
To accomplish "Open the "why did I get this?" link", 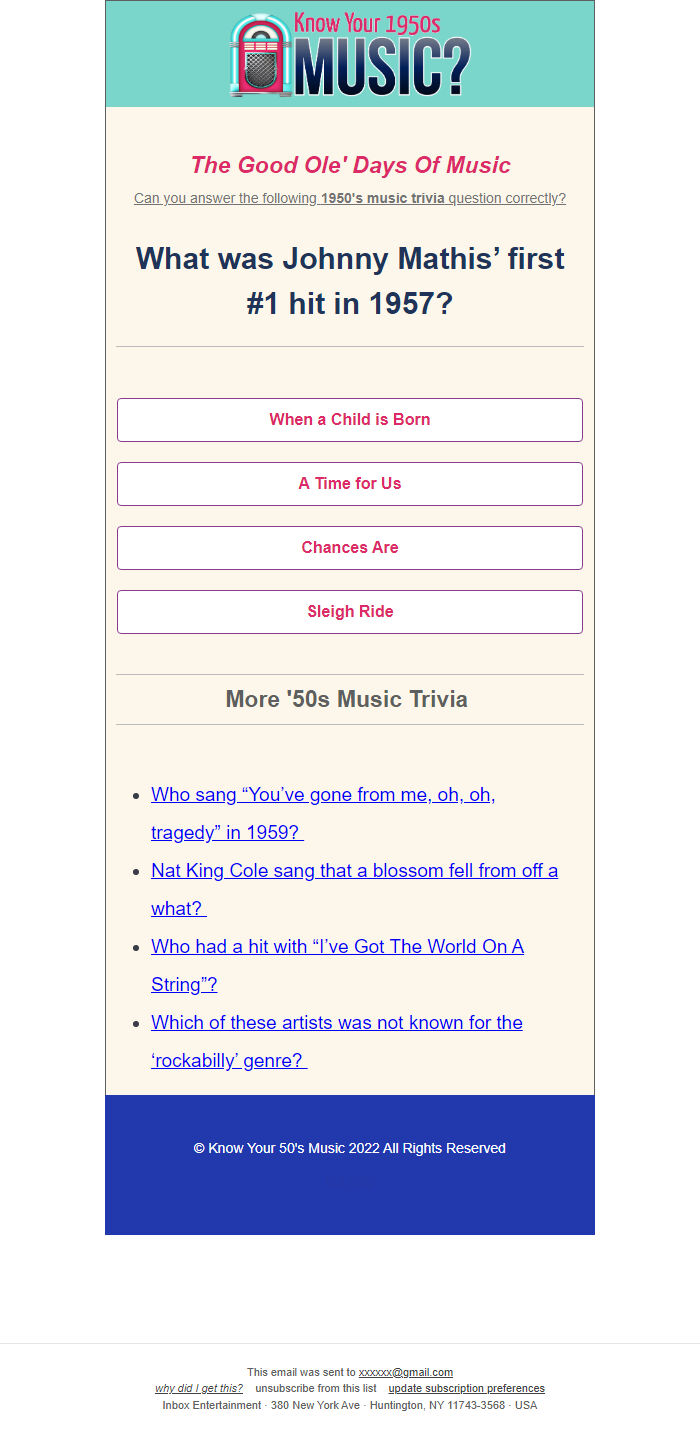I will (198, 1388).
